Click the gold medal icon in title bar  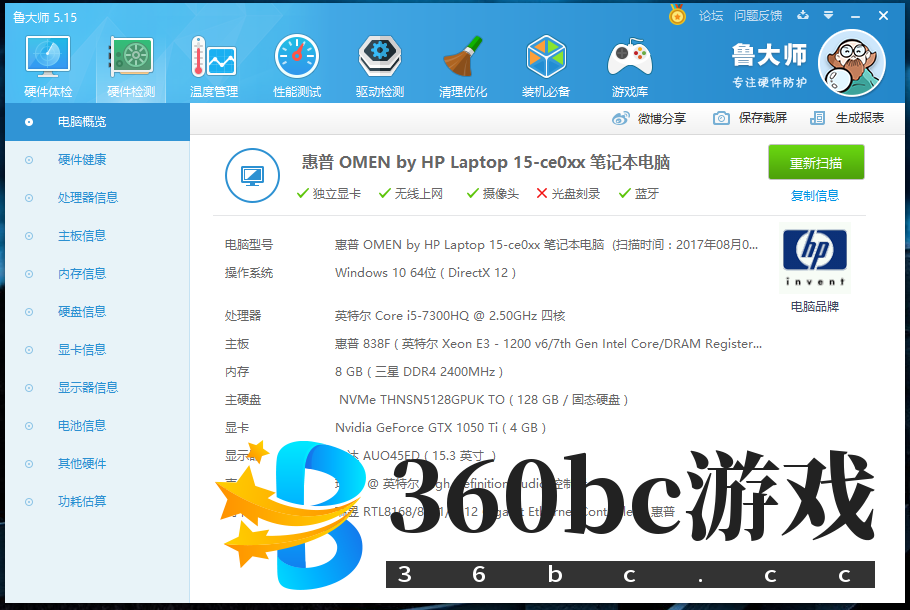677,16
